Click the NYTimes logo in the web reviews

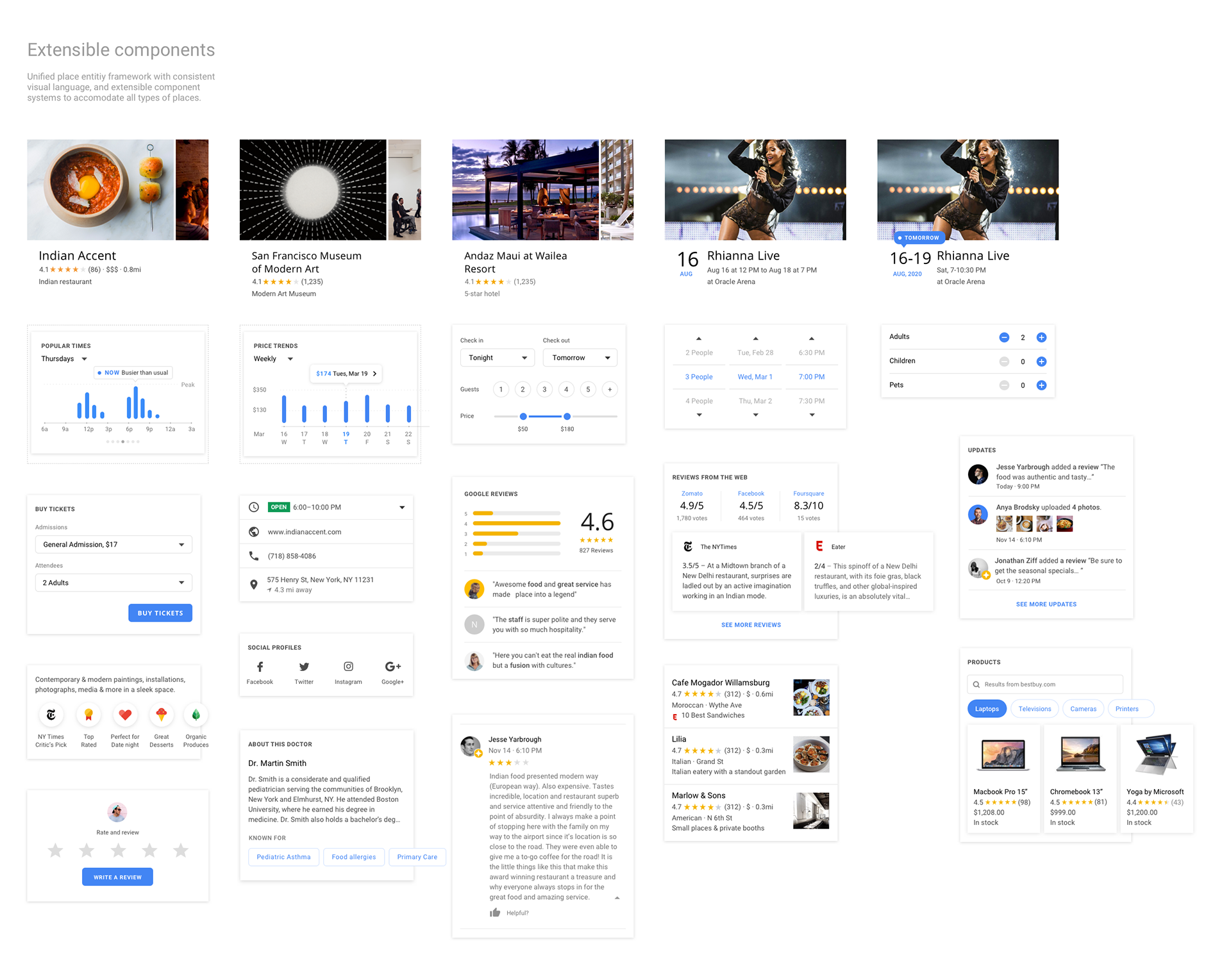coord(688,547)
